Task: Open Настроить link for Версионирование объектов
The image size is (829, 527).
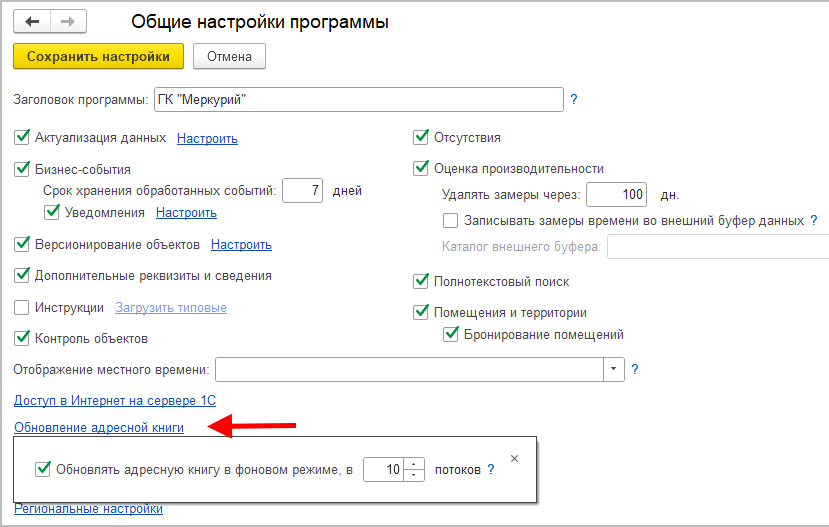Action: (x=241, y=245)
